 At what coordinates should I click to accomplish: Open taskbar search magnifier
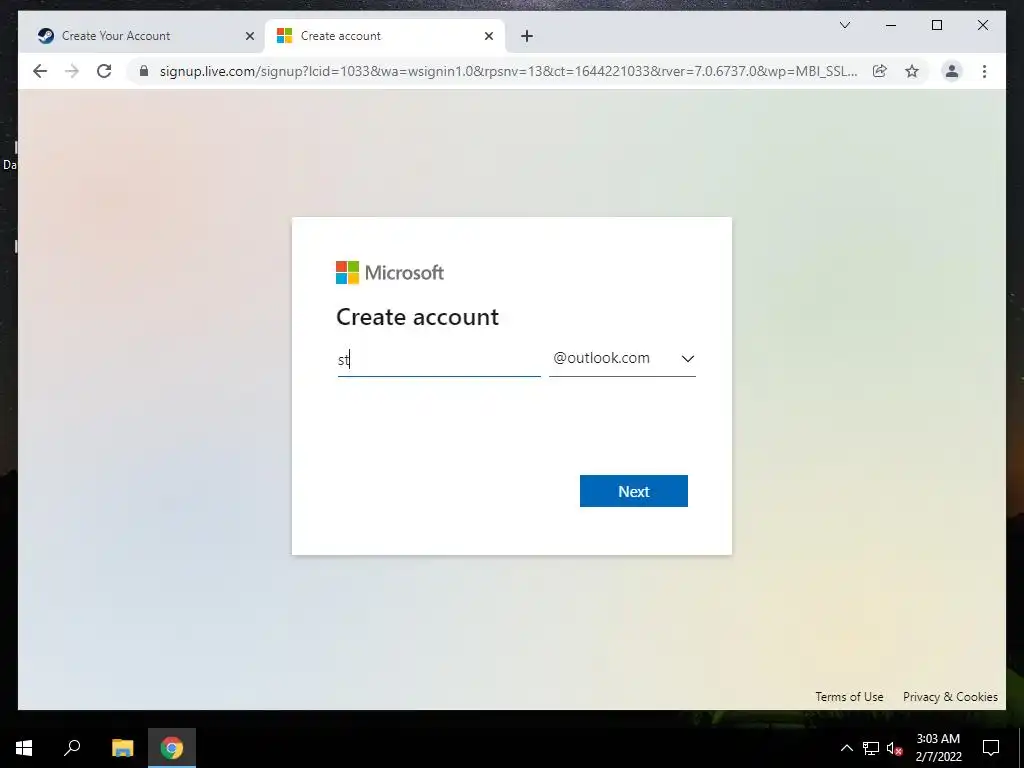[72, 748]
